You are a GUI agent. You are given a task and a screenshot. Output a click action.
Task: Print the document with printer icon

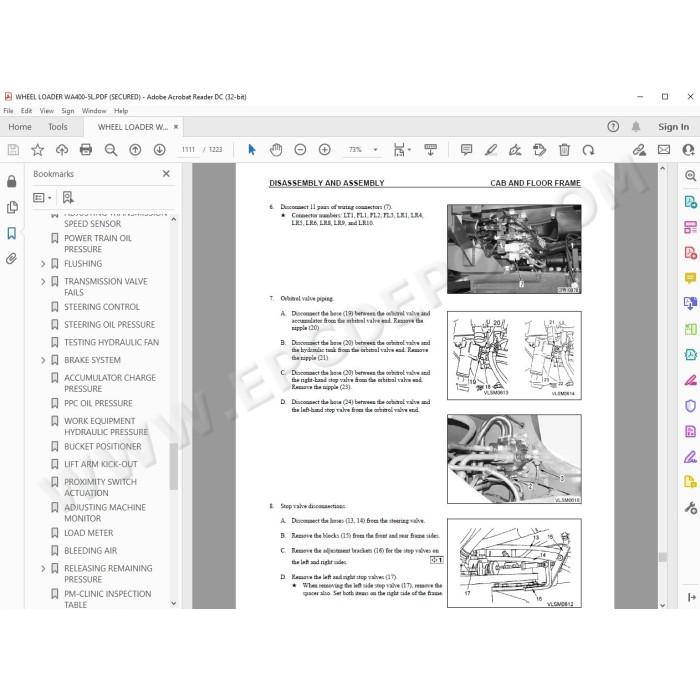[86, 150]
